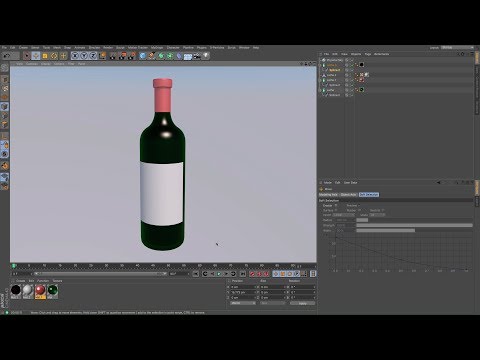Add a Light object

(x=206, y=56)
